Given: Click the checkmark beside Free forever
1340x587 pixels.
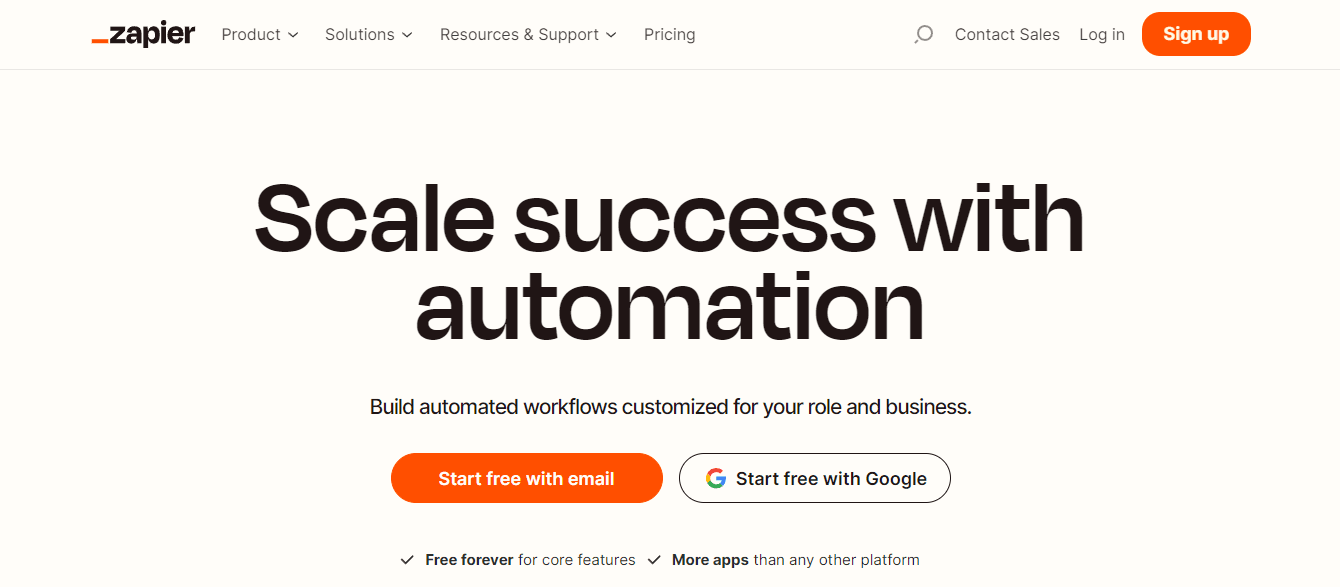Looking at the screenshot, I should pyautogui.click(x=407, y=560).
